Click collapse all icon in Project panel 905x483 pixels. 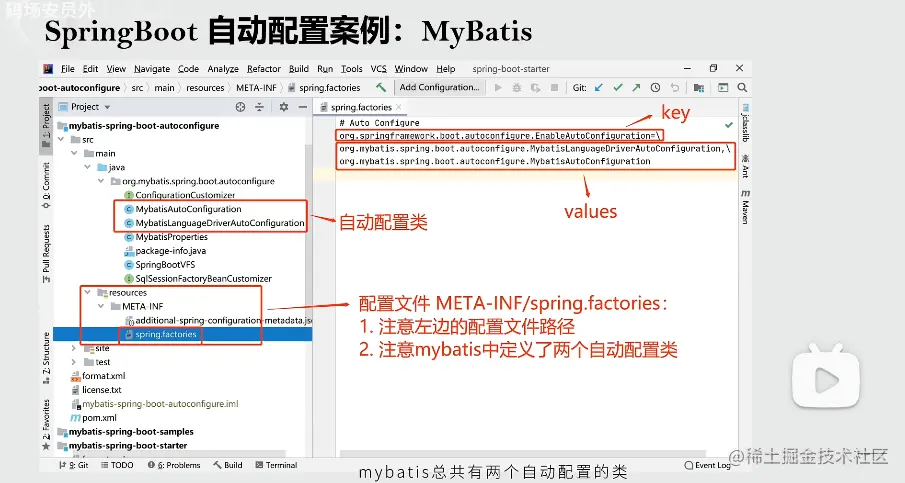pos(259,107)
